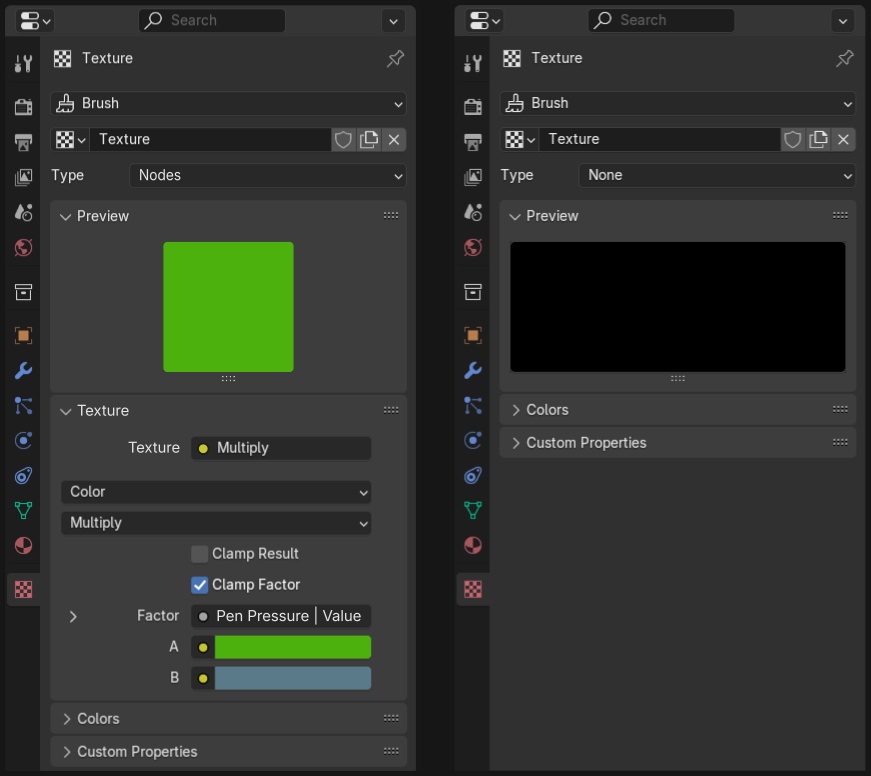The image size is (871, 776).
Task: Toggle fake user shield in right panel
Action: [793, 139]
